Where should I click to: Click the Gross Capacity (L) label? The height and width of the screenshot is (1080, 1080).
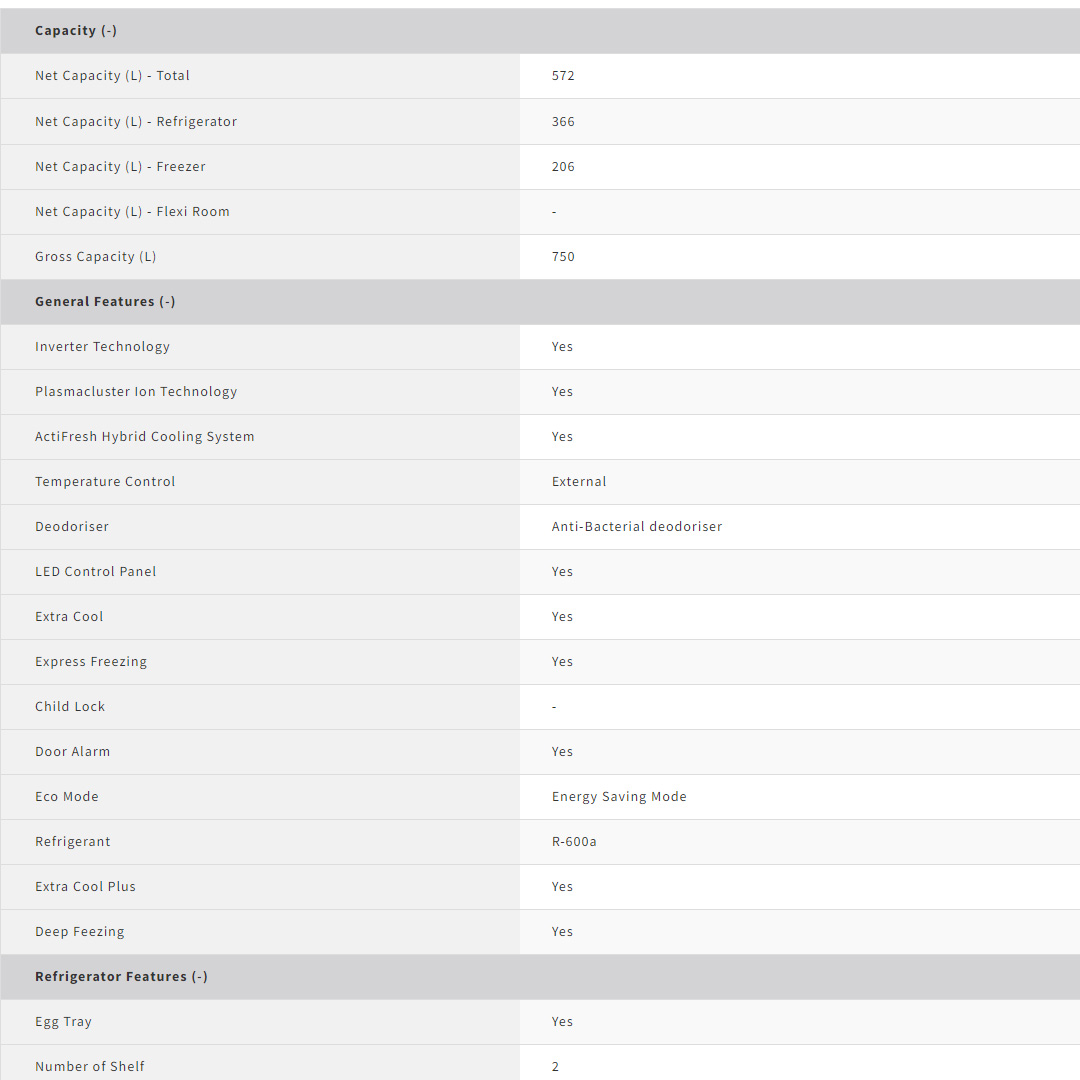click(x=96, y=257)
